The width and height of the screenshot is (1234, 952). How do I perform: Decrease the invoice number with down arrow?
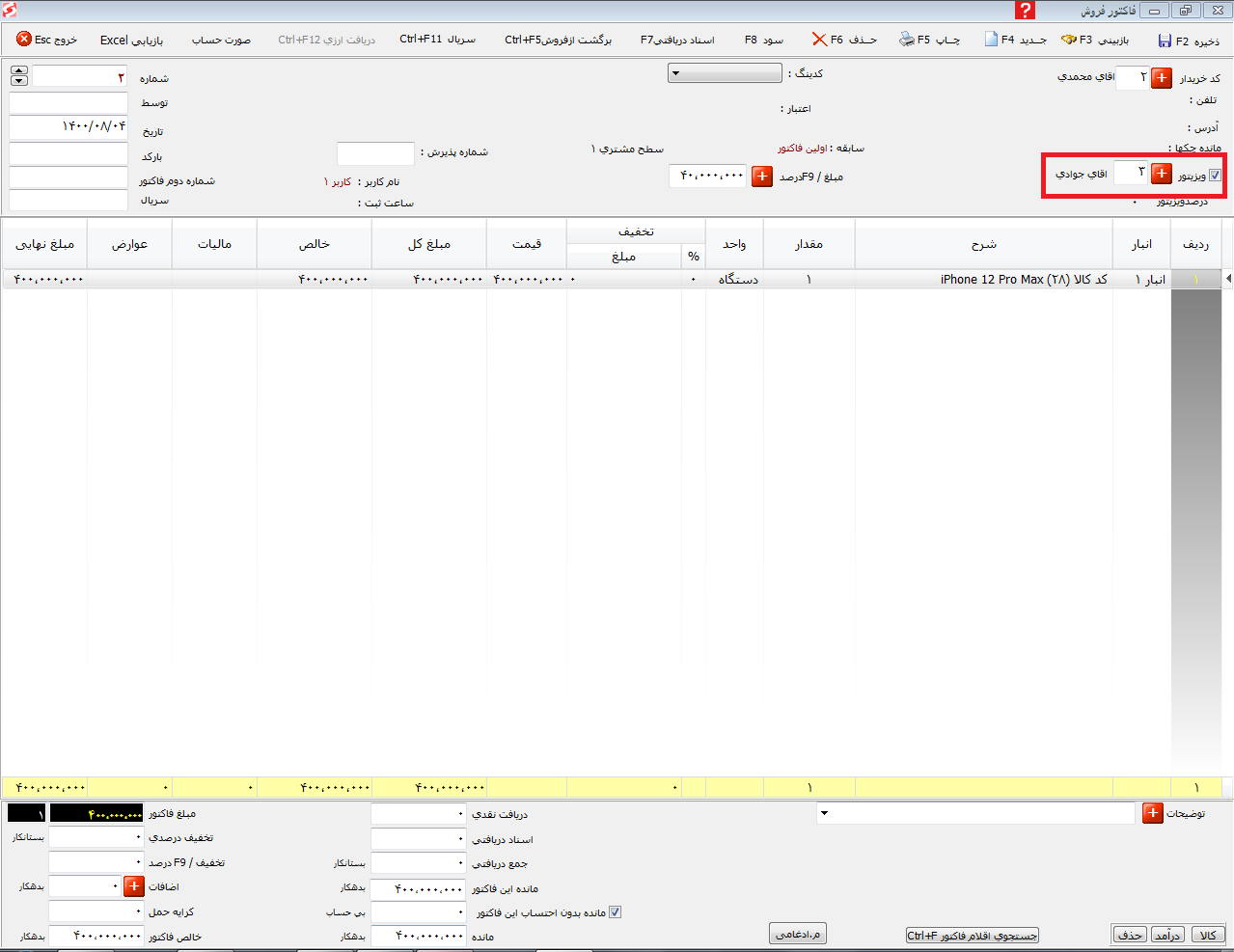[19, 81]
